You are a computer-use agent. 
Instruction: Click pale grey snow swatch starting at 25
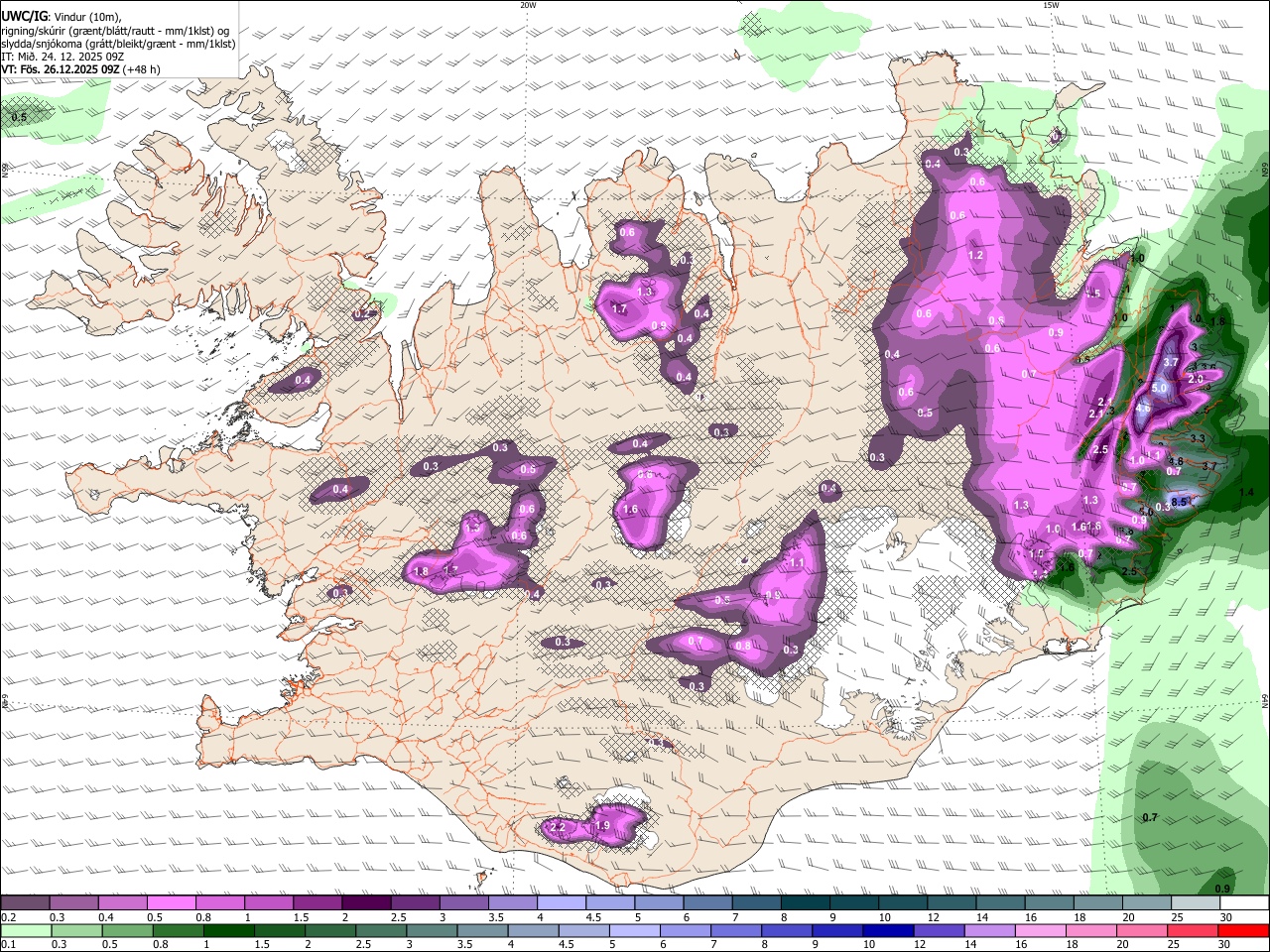coord(1197,903)
